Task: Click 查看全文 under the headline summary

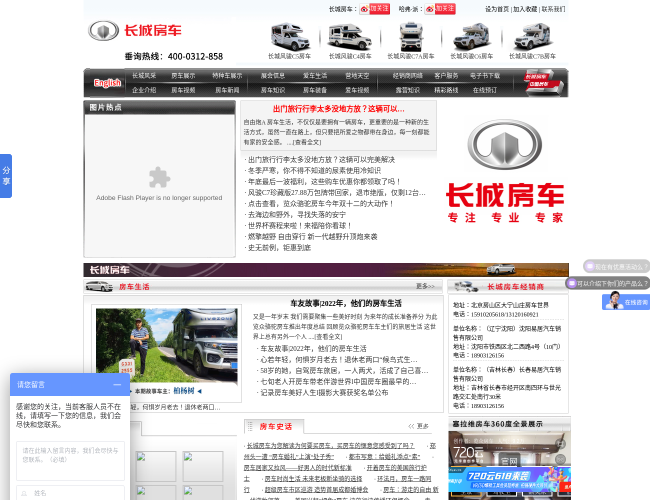Action: (x=307, y=142)
